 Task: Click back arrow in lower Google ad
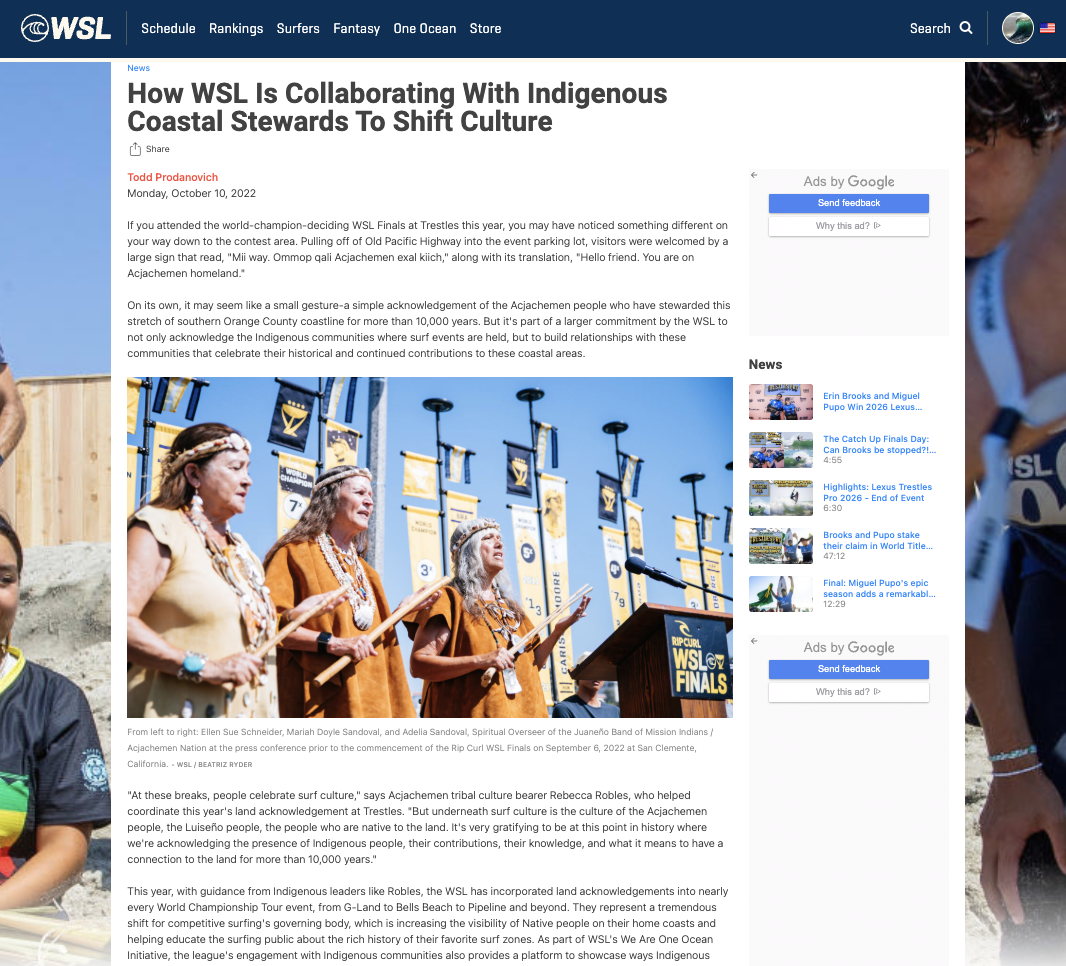point(754,641)
